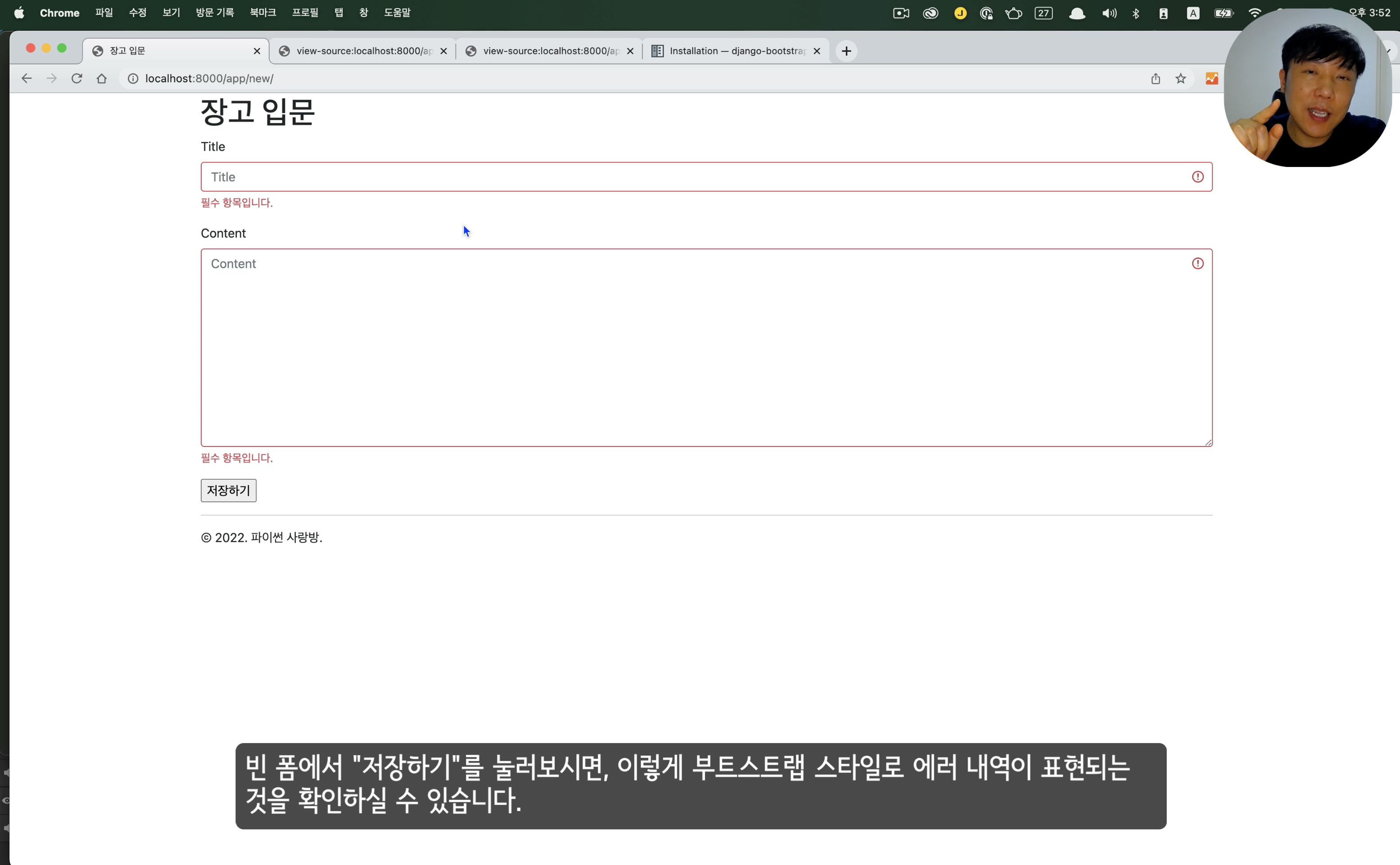Open the Bluetooth menu bar icon
Screen dimensions: 1400x865
tap(1136, 13)
